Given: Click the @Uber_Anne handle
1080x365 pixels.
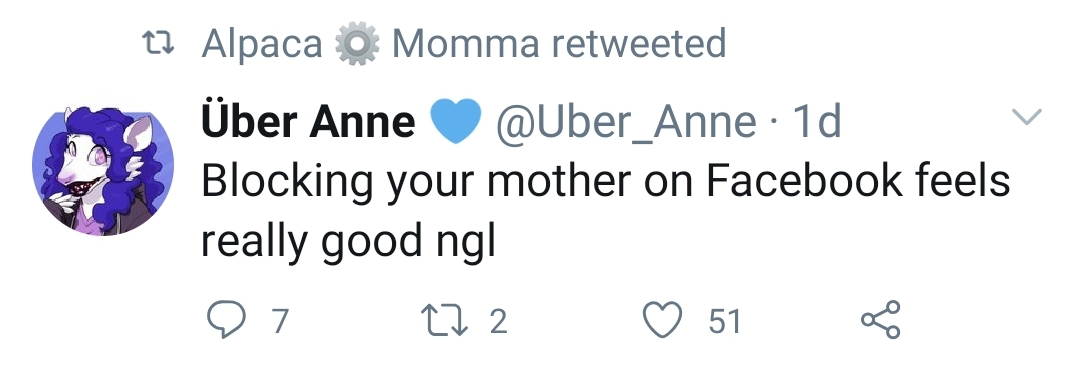Looking at the screenshot, I should pos(625,123).
